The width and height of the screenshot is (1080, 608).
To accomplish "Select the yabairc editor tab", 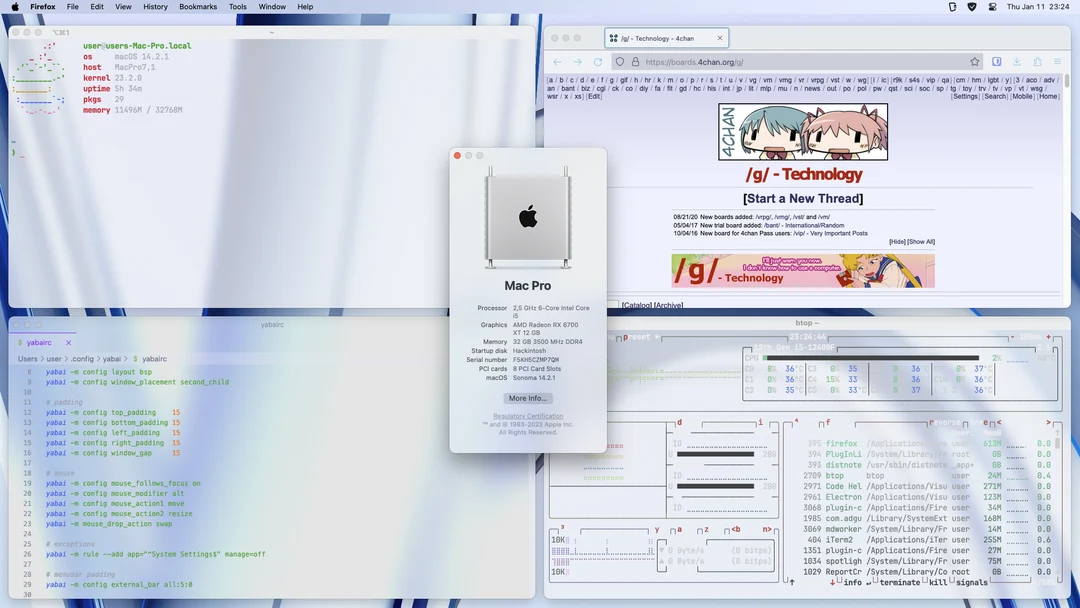I will click(40, 342).
